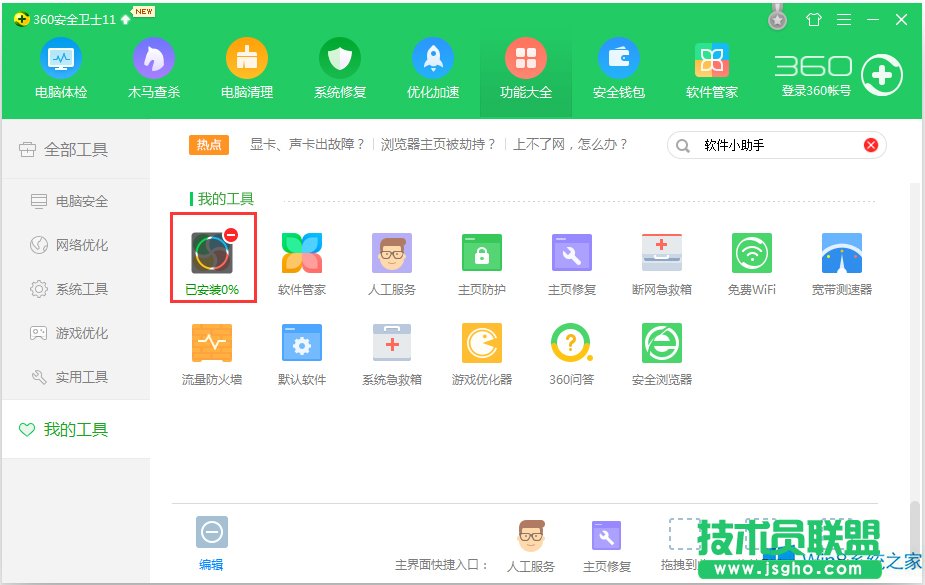Launch the 游戏优化器 game optimizer

pyautogui.click(x=481, y=345)
